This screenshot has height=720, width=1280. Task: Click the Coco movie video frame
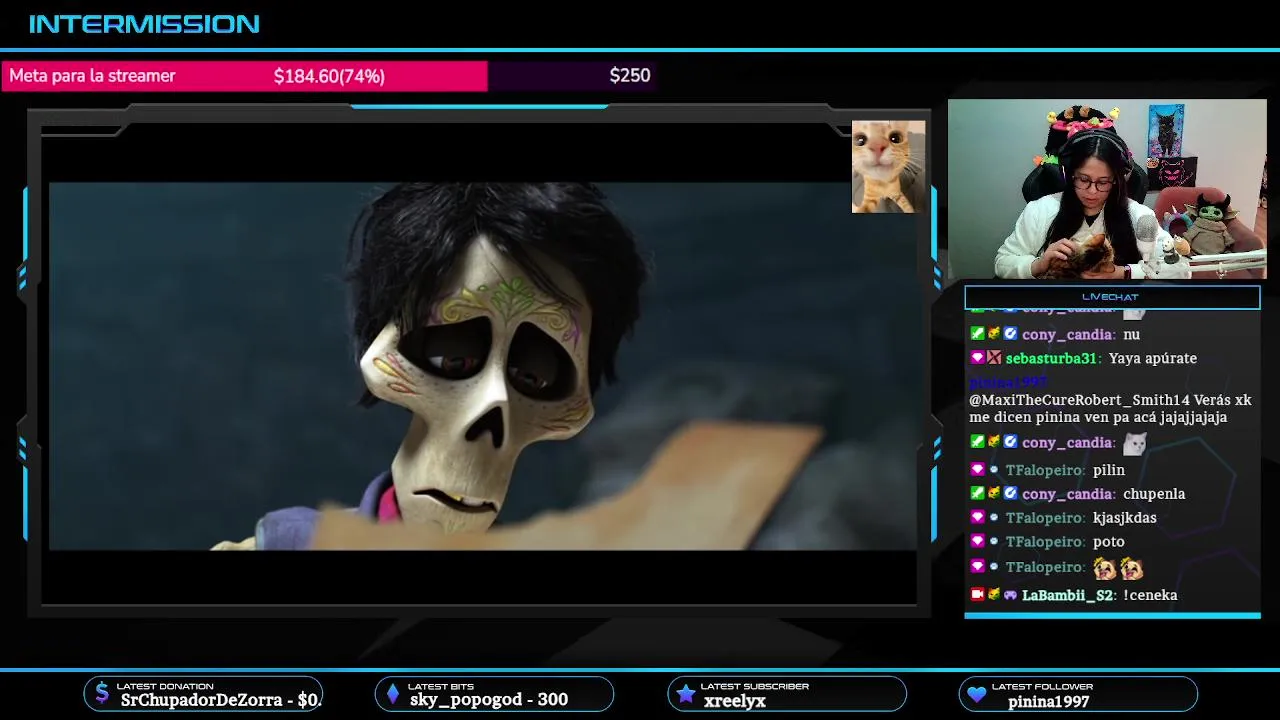(x=482, y=366)
